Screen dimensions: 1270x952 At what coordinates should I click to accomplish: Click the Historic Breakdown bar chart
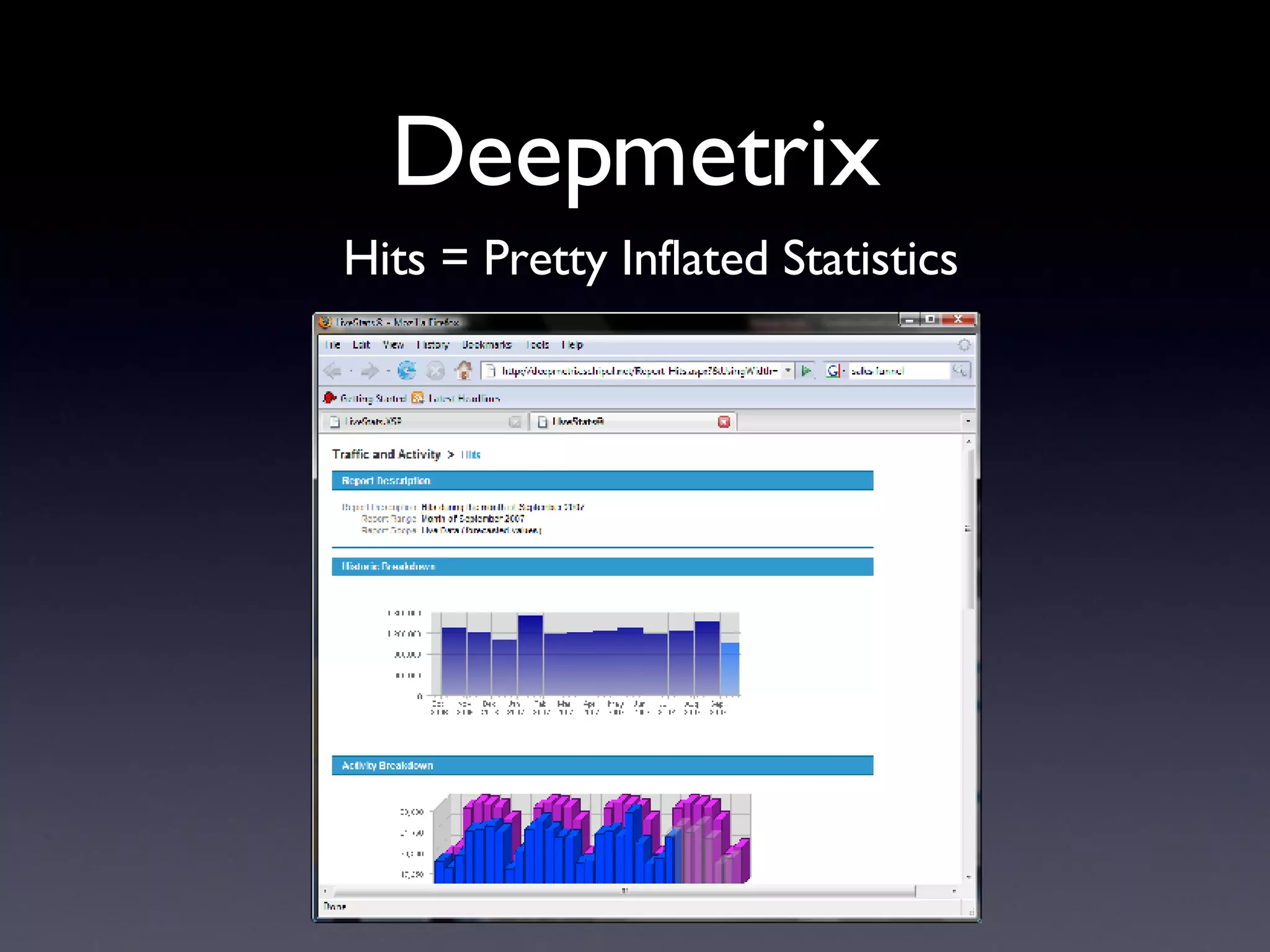pyautogui.click(x=564, y=663)
